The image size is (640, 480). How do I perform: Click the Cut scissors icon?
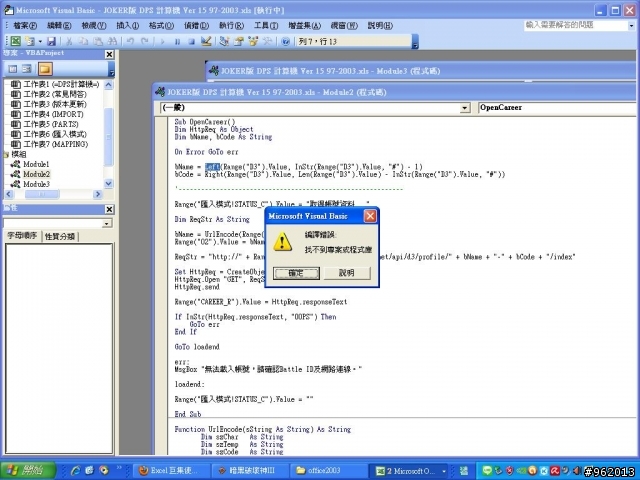click(69, 41)
